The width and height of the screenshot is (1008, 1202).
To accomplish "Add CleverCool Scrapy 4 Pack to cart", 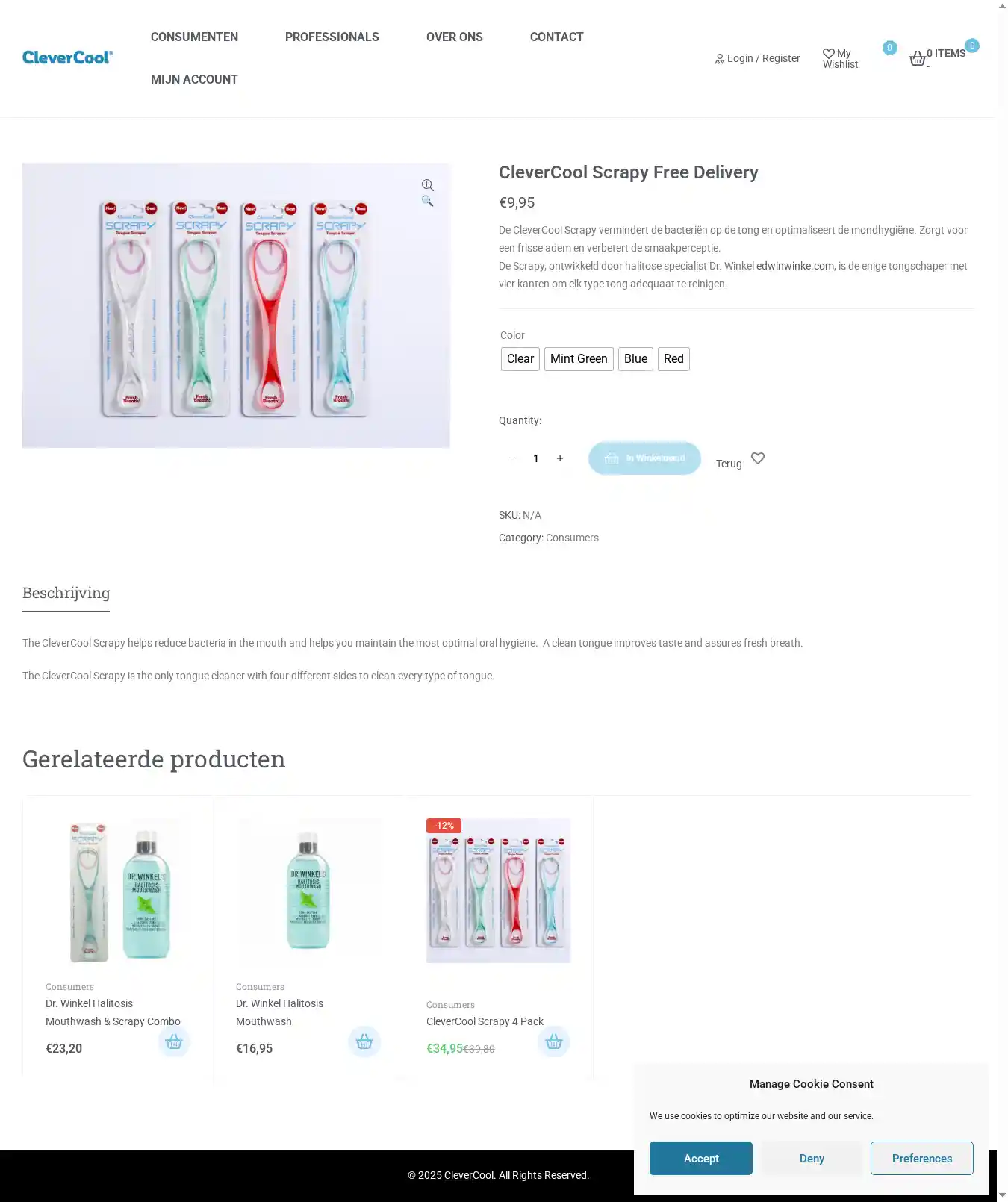I will pyautogui.click(x=554, y=1041).
